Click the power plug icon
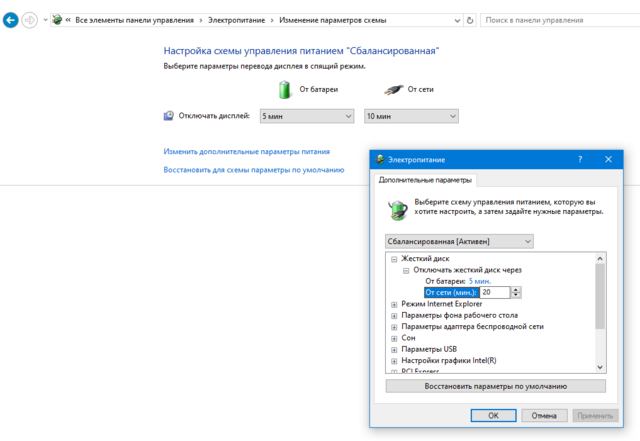Image resolution: width=640 pixels, height=441 pixels. (x=388, y=89)
